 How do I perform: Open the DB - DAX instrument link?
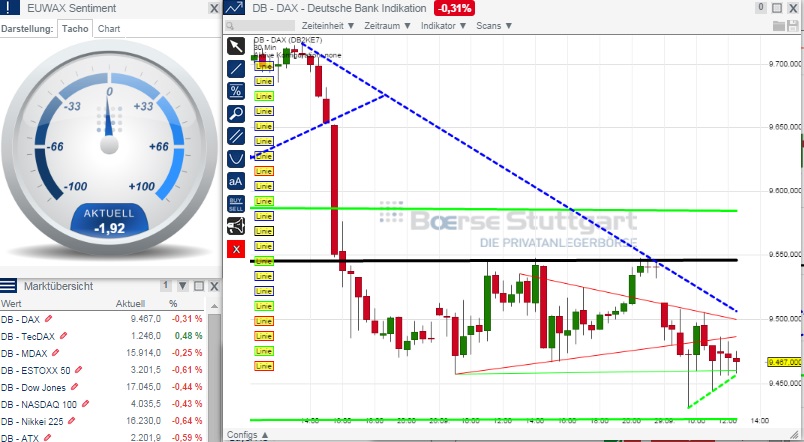[x=21, y=319]
